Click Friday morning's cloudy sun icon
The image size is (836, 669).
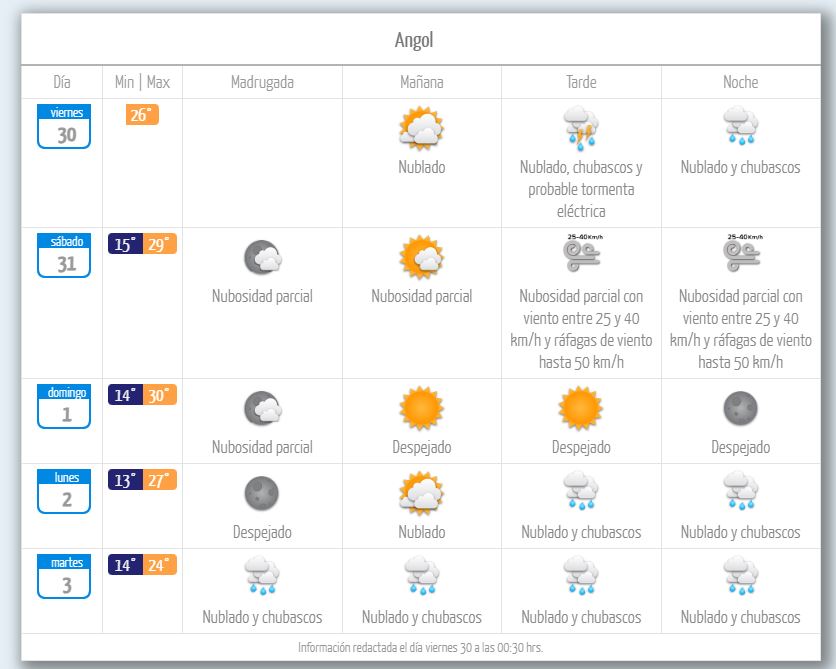421,129
